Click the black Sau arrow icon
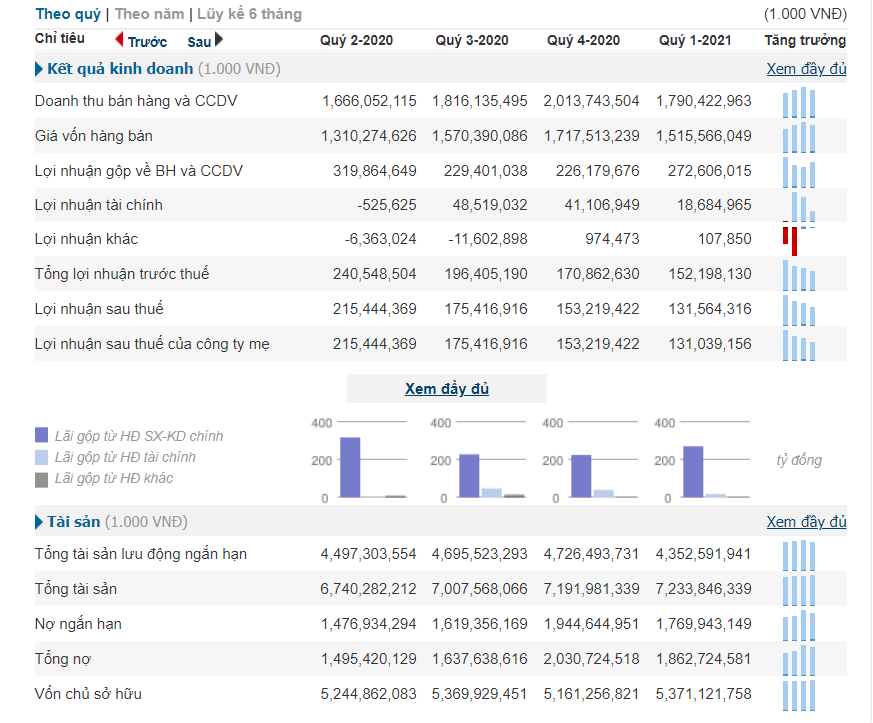This screenshot has width=873, height=723. click(x=219, y=40)
